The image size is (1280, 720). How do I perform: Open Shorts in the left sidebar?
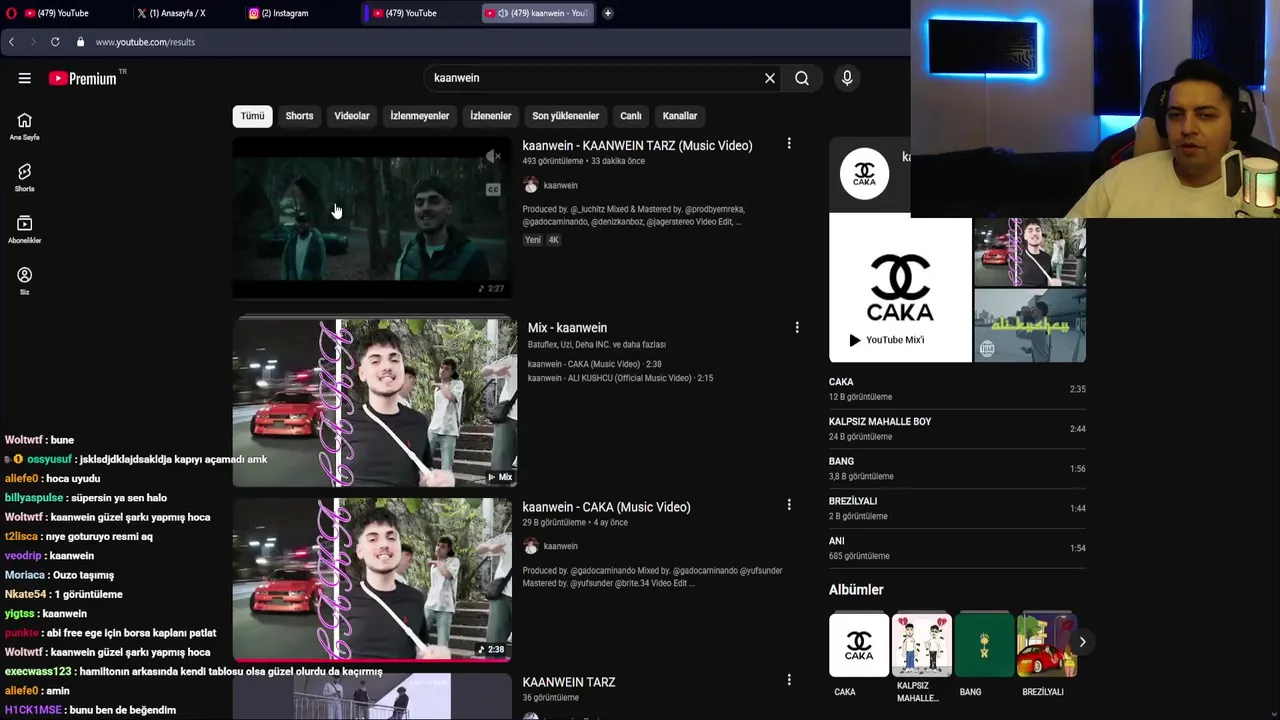tap(24, 178)
